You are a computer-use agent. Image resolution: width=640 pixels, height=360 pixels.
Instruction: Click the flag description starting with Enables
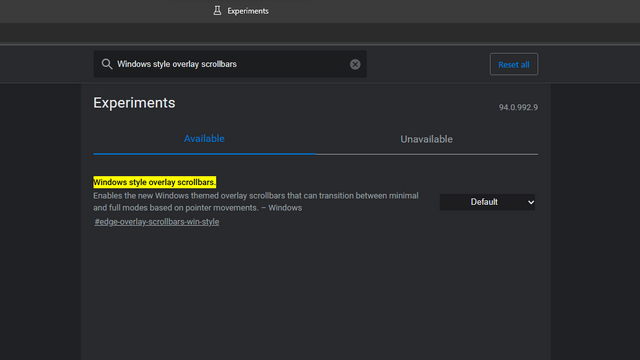[x=256, y=202]
